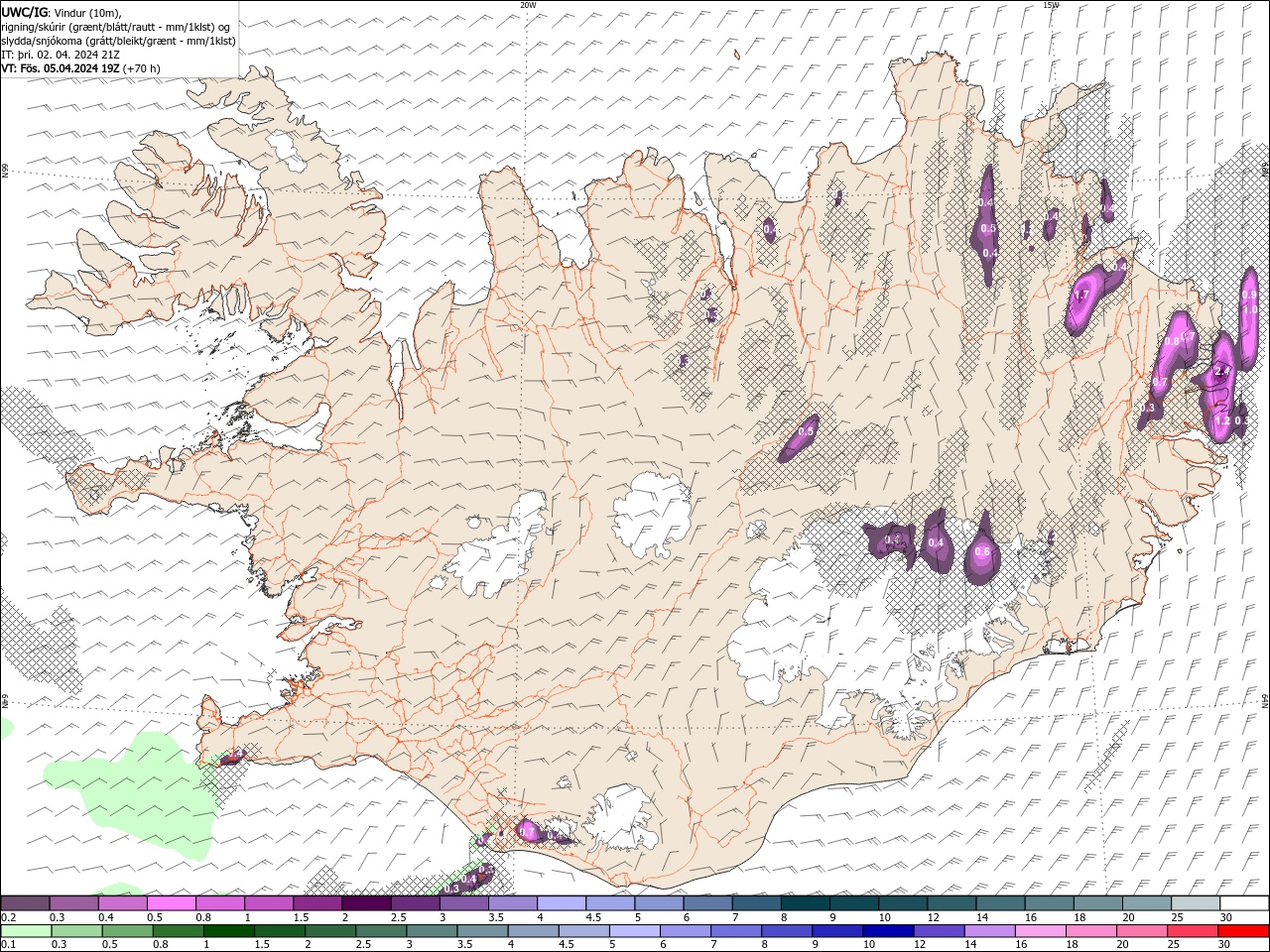Click the initial time 'IT: þri. 02. 04. 2024 21Z'

[x=61, y=55]
